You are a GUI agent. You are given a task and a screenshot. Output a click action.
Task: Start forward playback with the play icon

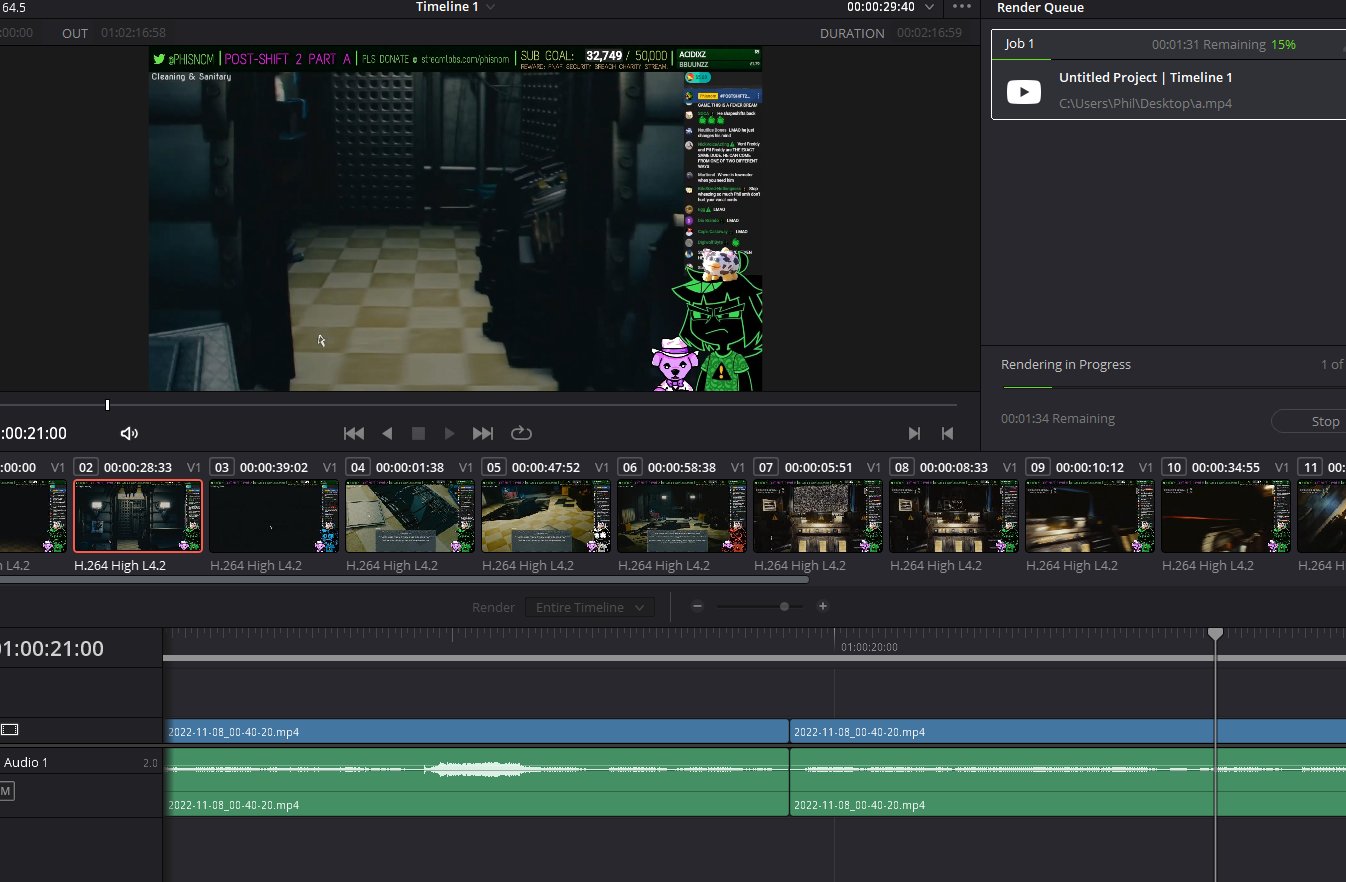pyautogui.click(x=450, y=433)
